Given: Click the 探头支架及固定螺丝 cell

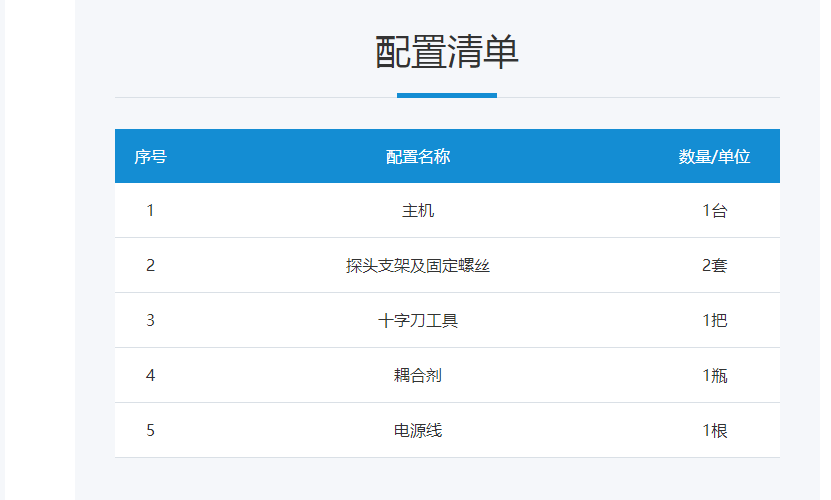Looking at the screenshot, I should [x=418, y=265].
